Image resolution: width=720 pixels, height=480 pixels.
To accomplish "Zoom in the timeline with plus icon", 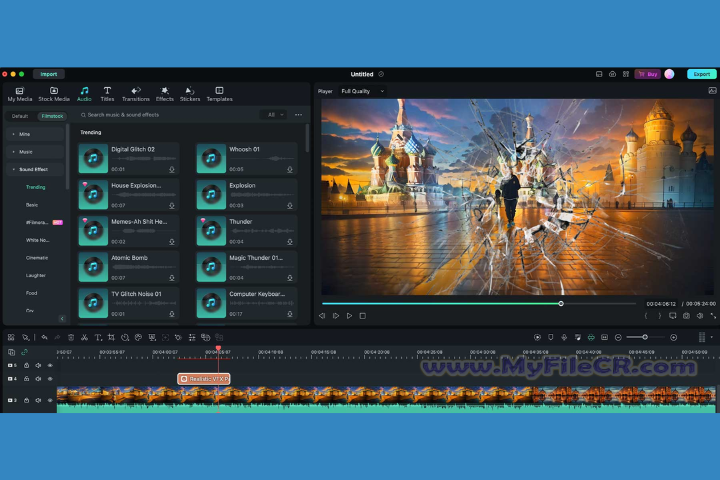I will [x=674, y=338].
